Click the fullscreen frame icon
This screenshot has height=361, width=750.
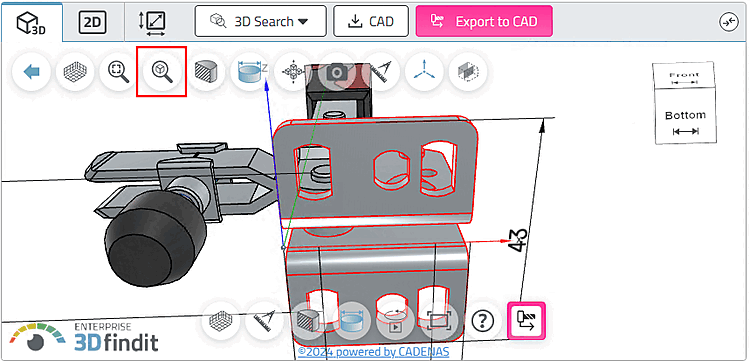439,321
